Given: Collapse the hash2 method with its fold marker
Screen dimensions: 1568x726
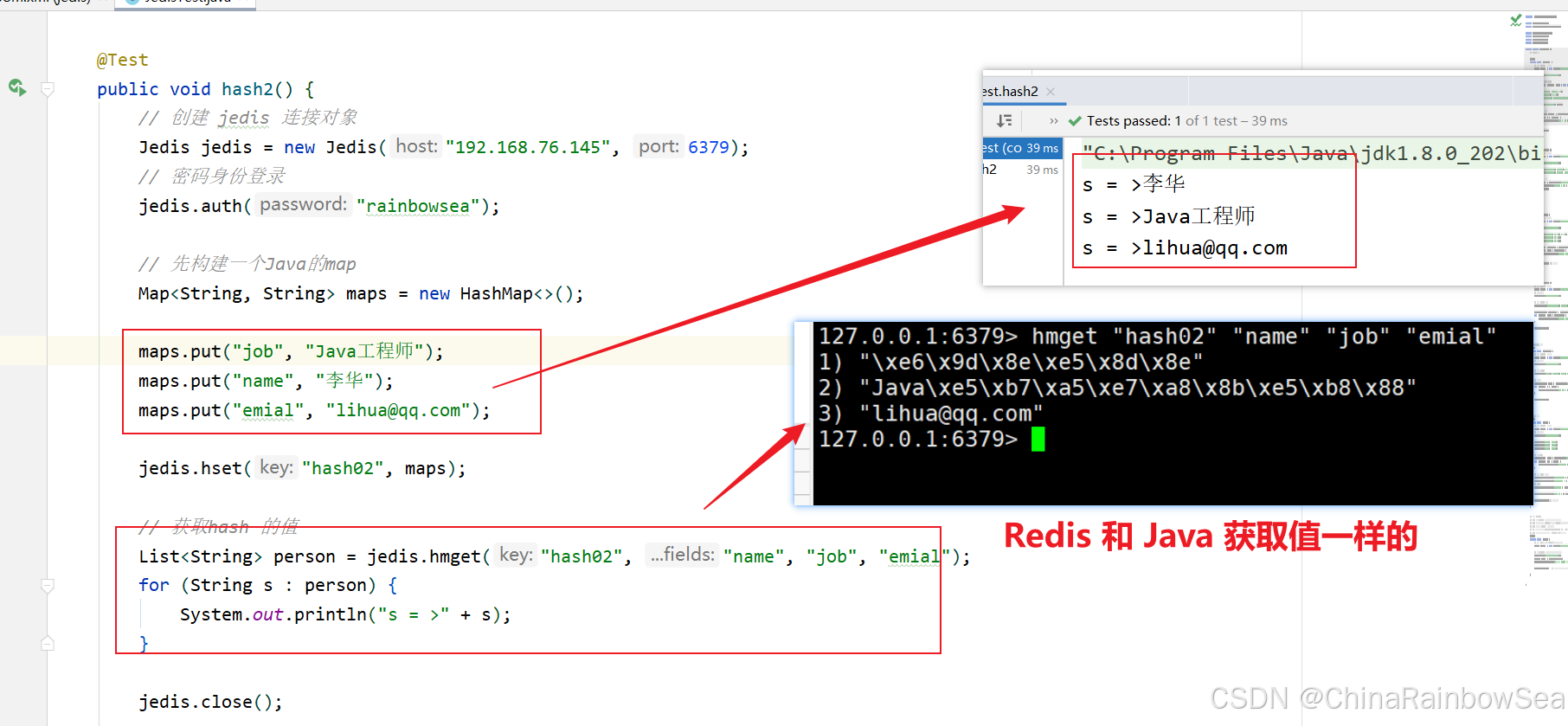Looking at the screenshot, I should coord(48,89).
